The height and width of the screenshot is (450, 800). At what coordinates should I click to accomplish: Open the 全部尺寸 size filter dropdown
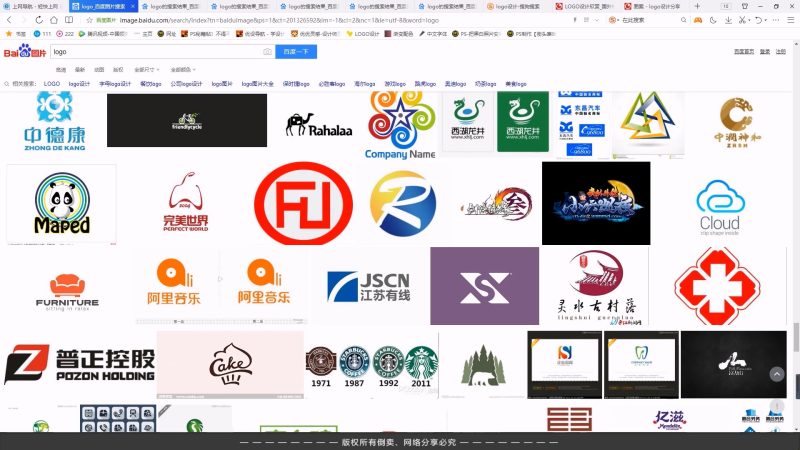147,70
